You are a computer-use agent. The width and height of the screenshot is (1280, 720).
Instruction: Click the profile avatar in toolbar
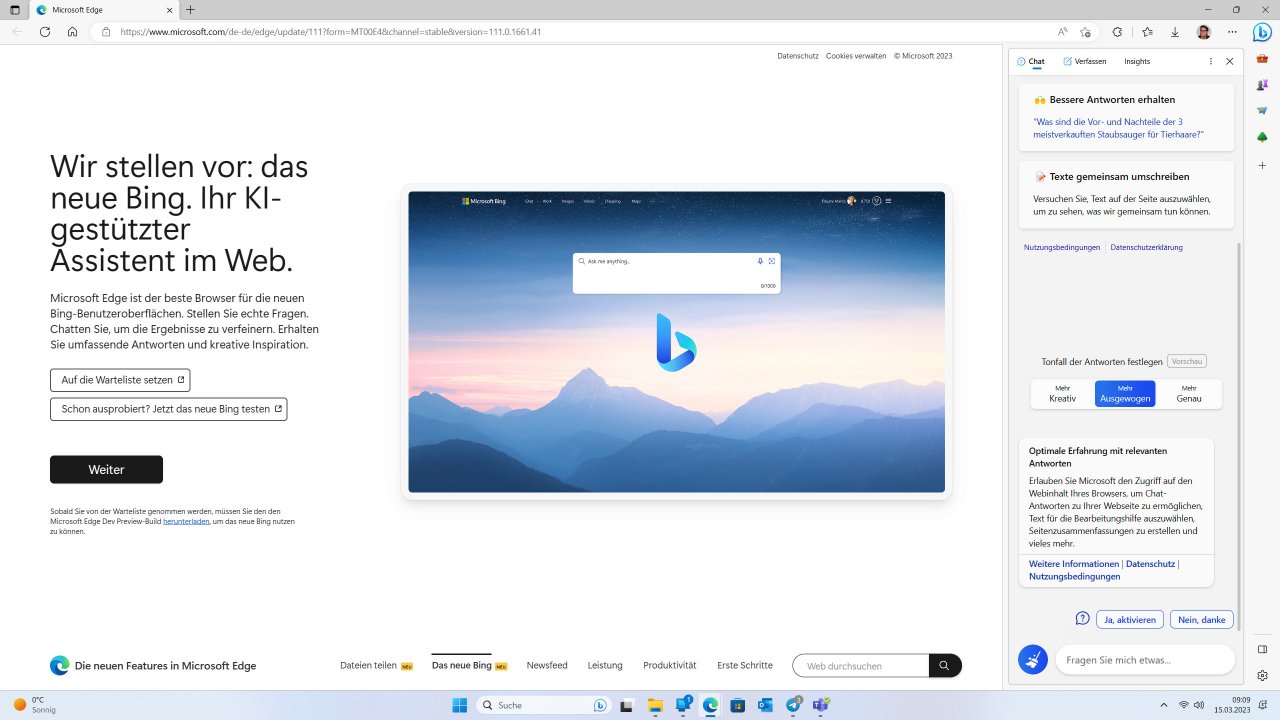pos(1203,31)
